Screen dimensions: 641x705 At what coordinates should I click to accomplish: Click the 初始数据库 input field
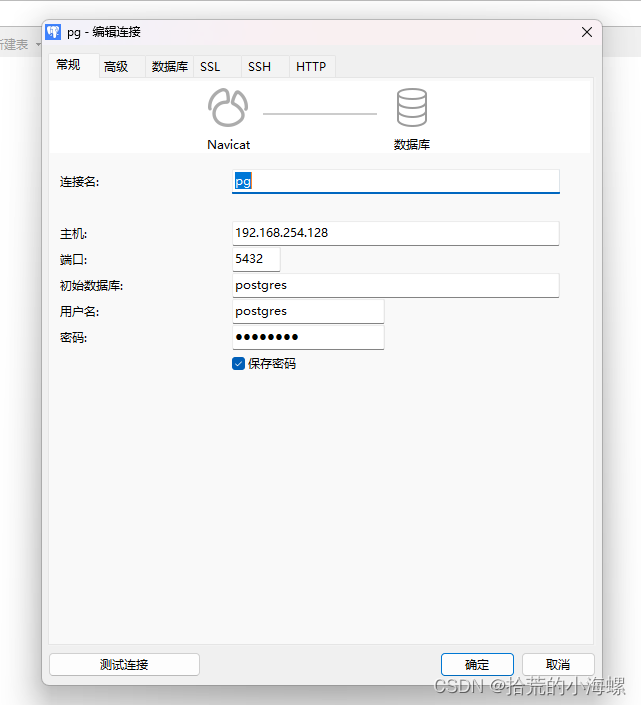[x=396, y=286]
